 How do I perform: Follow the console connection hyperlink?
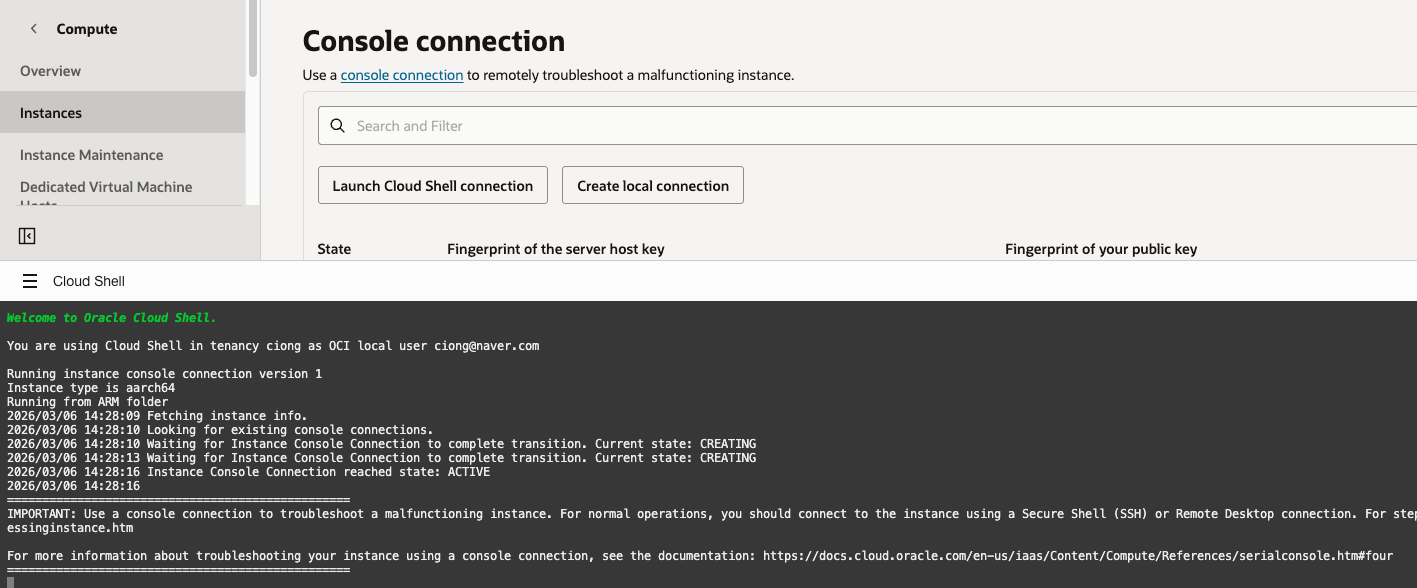pos(402,75)
